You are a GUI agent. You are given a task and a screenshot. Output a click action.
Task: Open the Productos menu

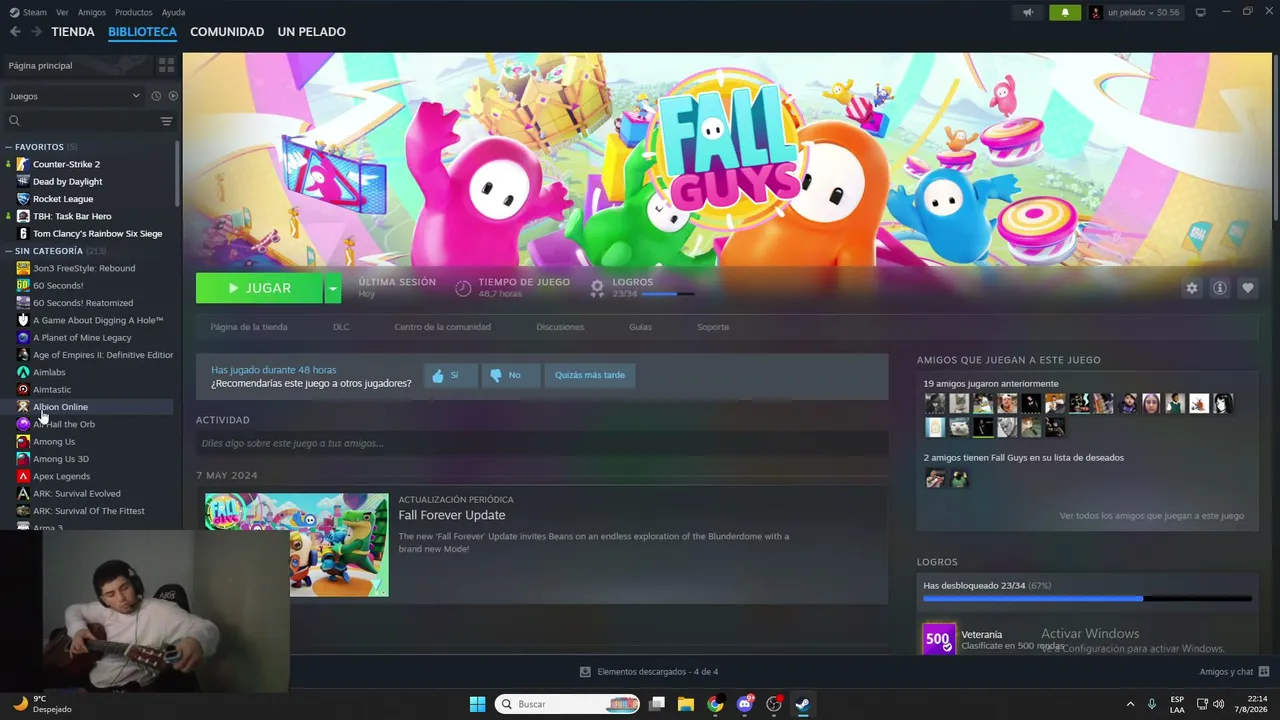coord(134,12)
